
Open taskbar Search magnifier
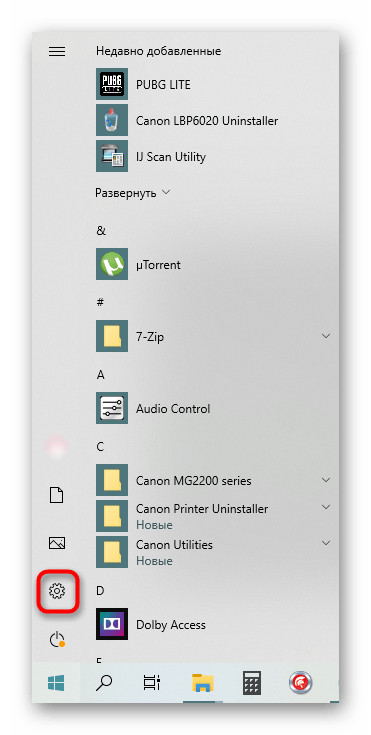coord(104,682)
